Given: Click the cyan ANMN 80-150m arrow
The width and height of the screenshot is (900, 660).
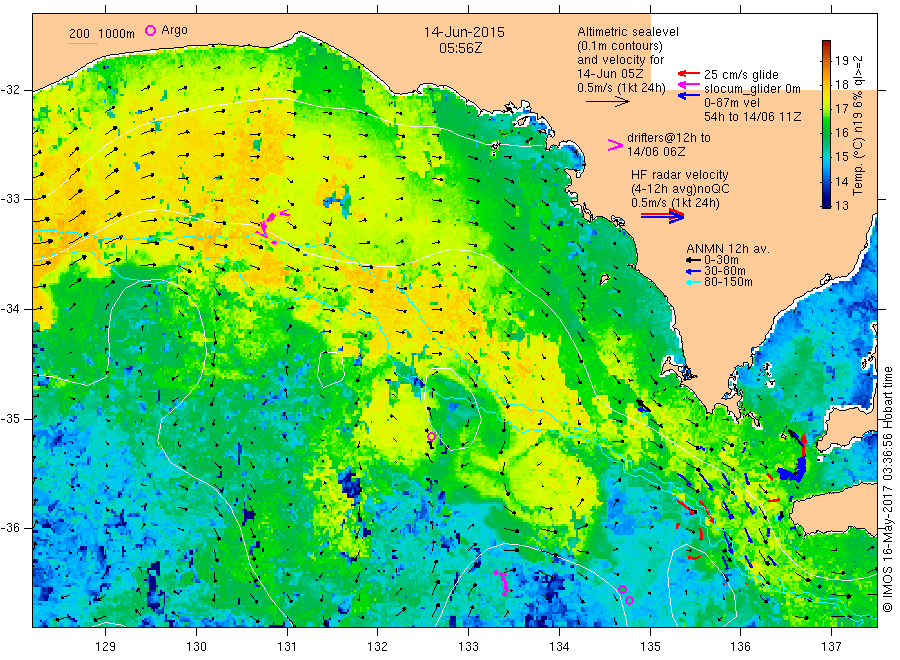Looking at the screenshot, I should tap(693, 282).
